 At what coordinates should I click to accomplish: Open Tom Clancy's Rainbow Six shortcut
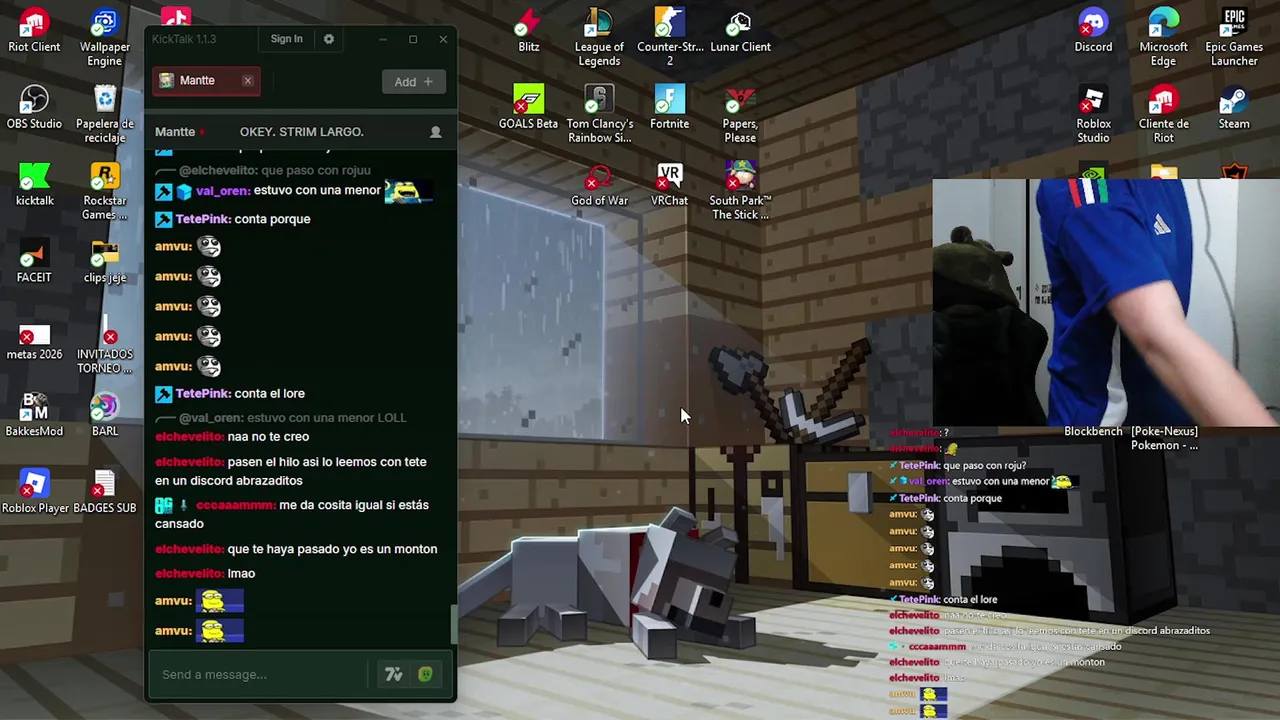tap(599, 114)
